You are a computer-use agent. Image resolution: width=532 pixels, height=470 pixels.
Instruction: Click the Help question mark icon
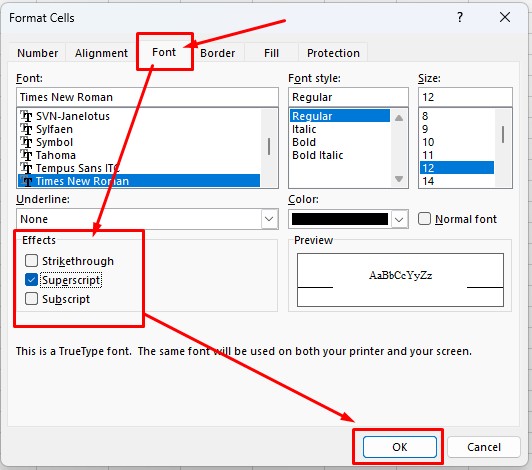[x=460, y=17]
